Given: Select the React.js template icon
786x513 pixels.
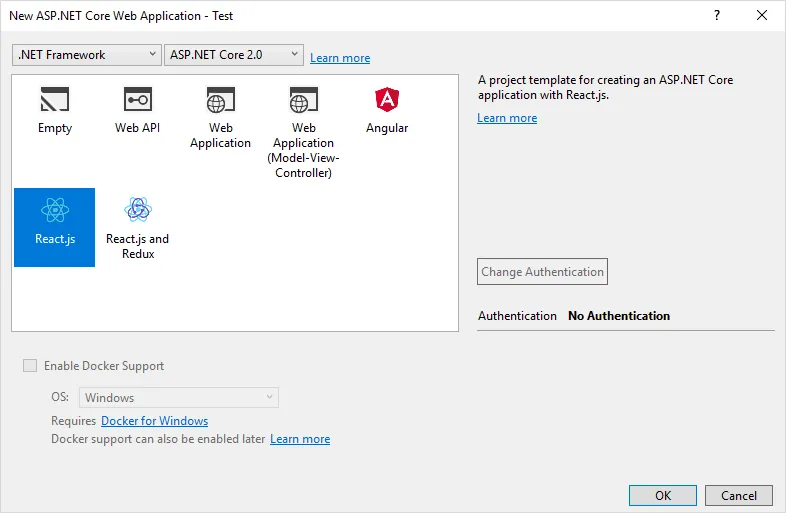Looking at the screenshot, I should (x=55, y=210).
